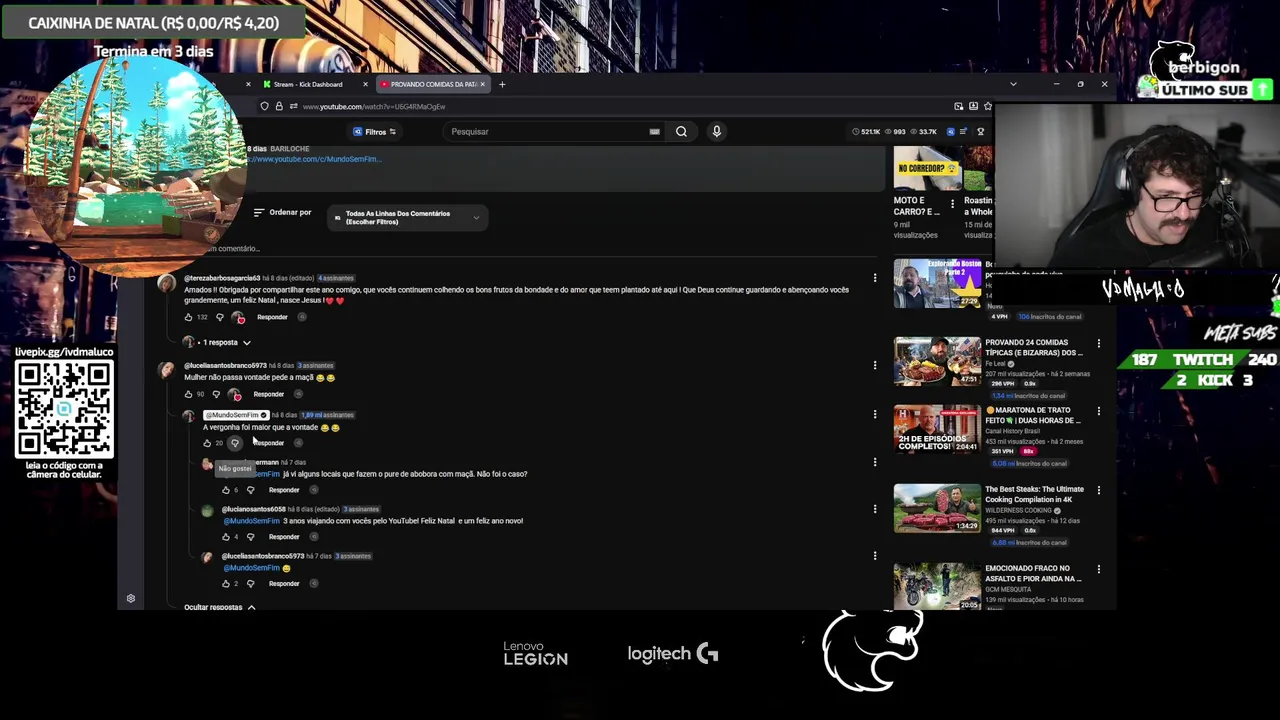
Task: Like the reply about pure de abobora com maçã
Action: [226, 490]
